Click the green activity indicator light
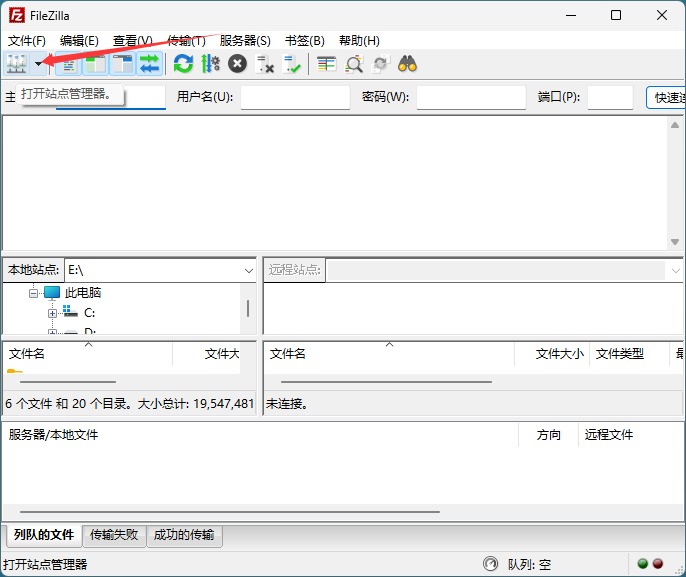 [x=643, y=563]
